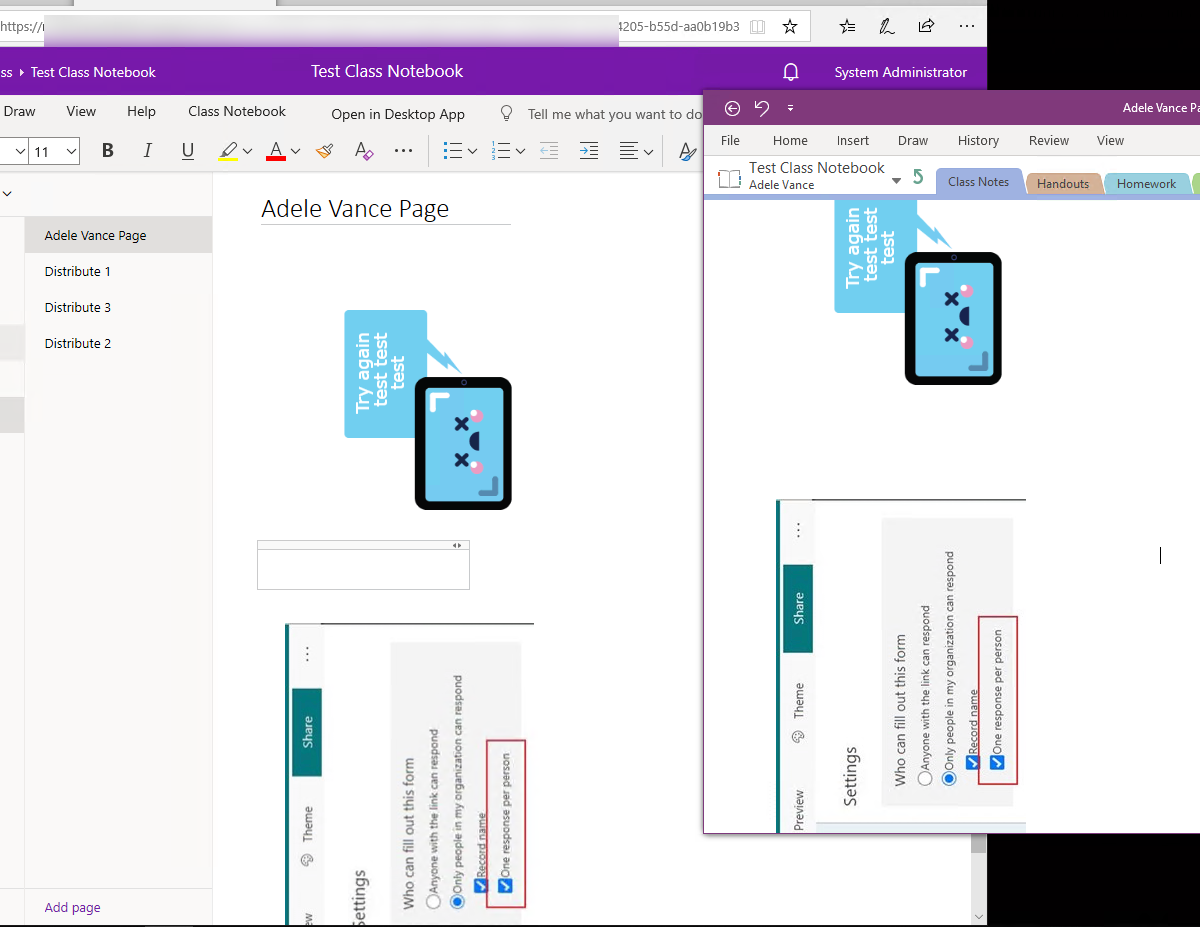Apply red font color
1200x927 pixels.
coord(277,151)
